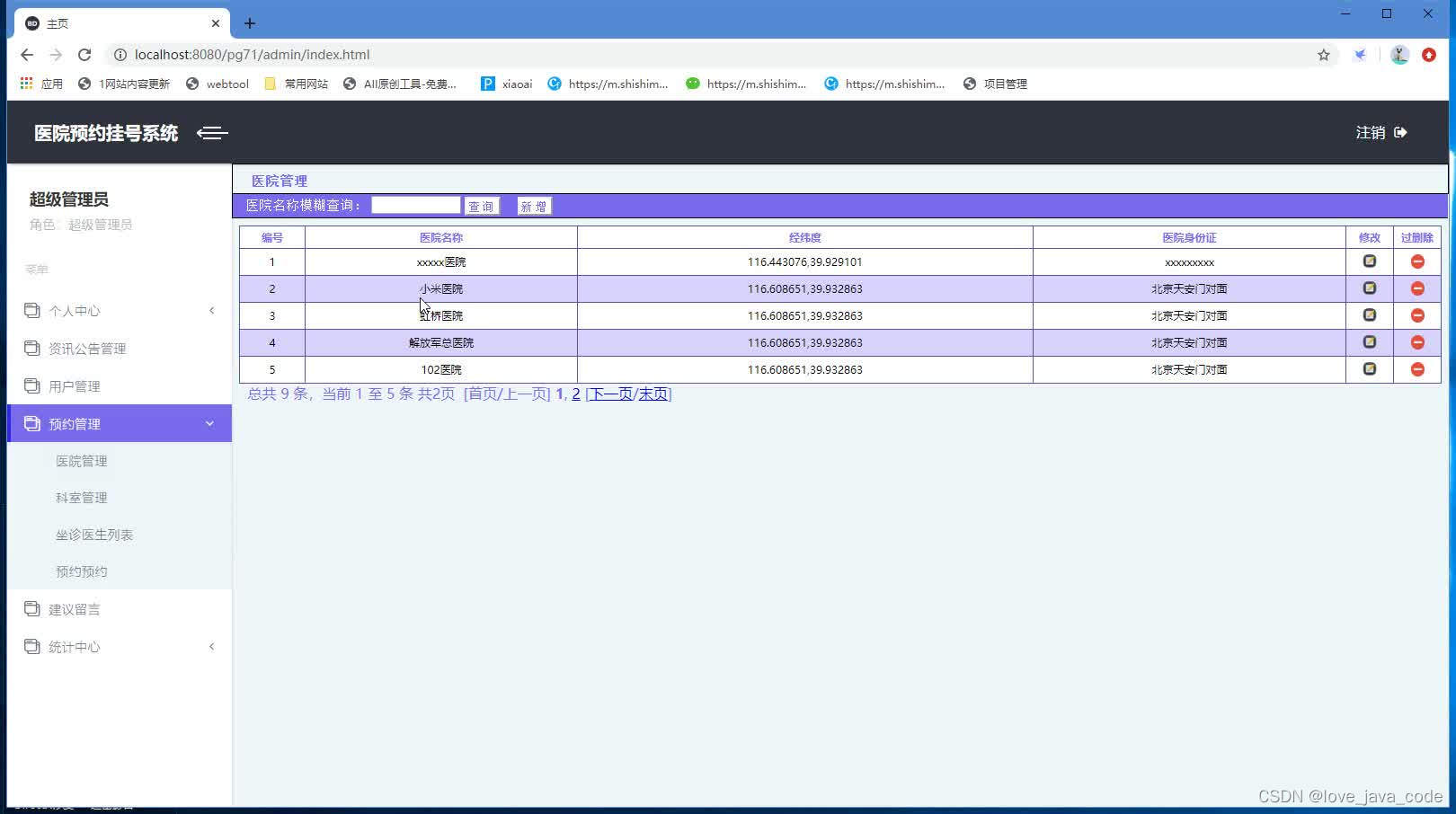The image size is (1456, 814).
Task: Open 用户管理 in the sidebar
Action: (120, 386)
